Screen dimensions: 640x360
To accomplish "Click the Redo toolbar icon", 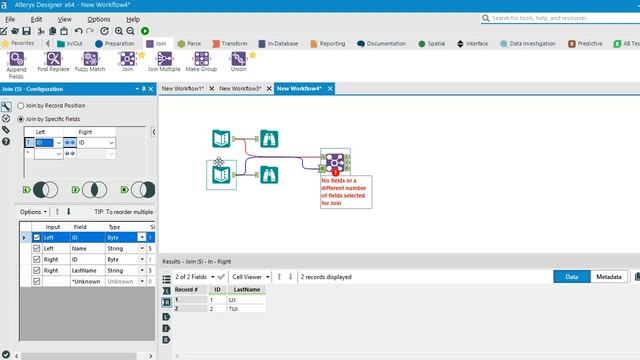I will point(90,31).
